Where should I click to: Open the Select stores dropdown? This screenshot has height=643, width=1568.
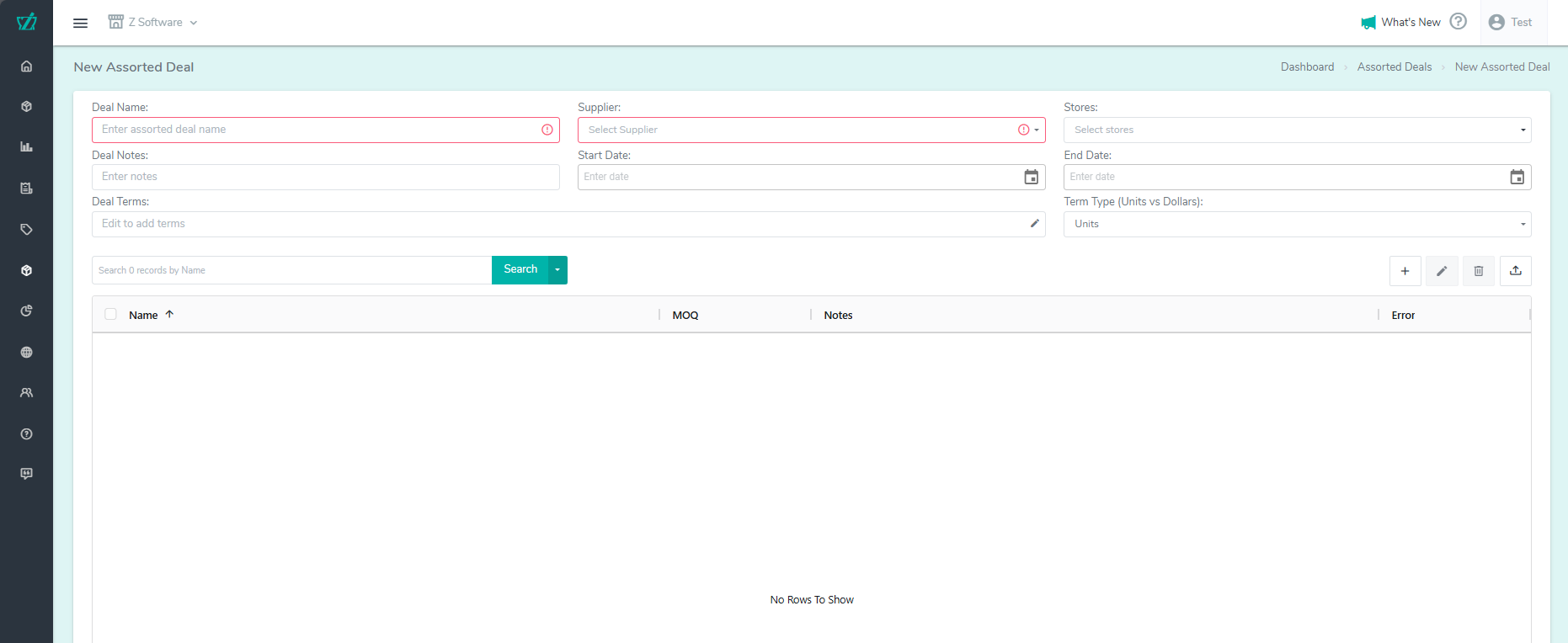(1297, 130)
